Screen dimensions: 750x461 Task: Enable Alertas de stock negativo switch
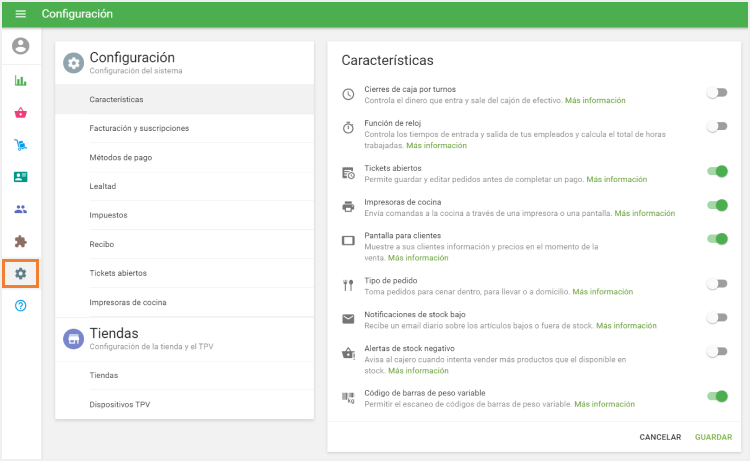coord(717,351)
